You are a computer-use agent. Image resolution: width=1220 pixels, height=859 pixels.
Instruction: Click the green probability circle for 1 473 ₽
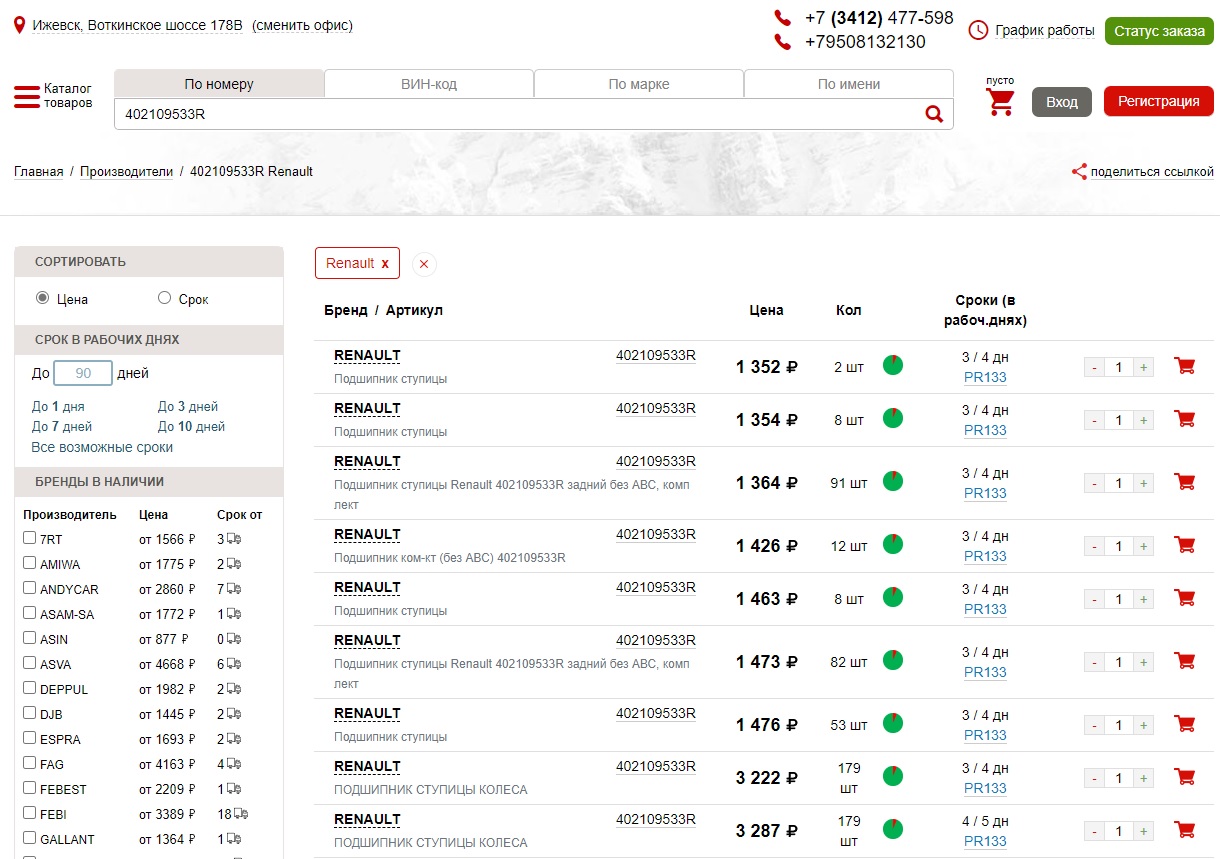pyautogui.click(x=893, y=660)
